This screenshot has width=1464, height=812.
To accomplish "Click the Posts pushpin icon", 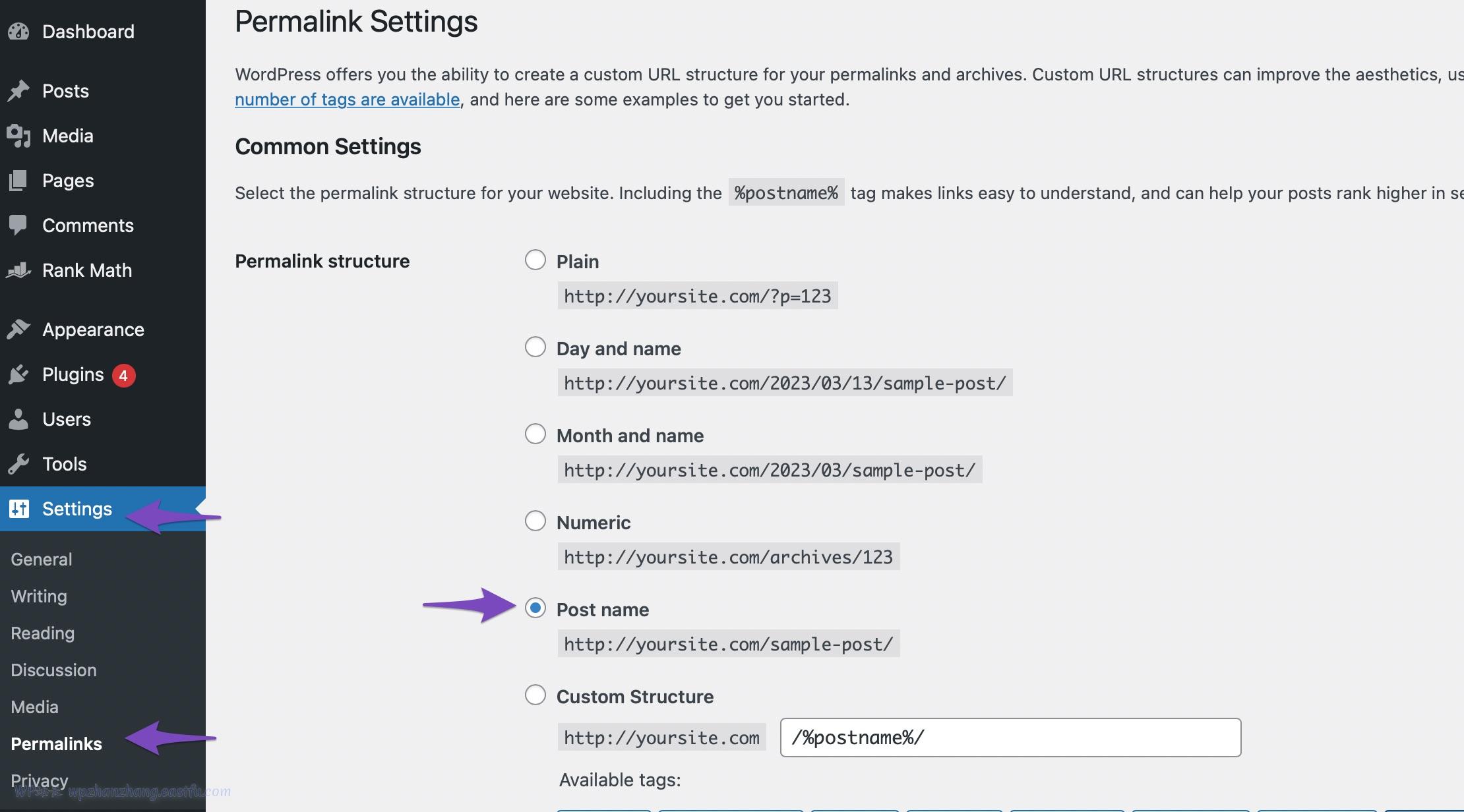I will [x=18, y=91].
